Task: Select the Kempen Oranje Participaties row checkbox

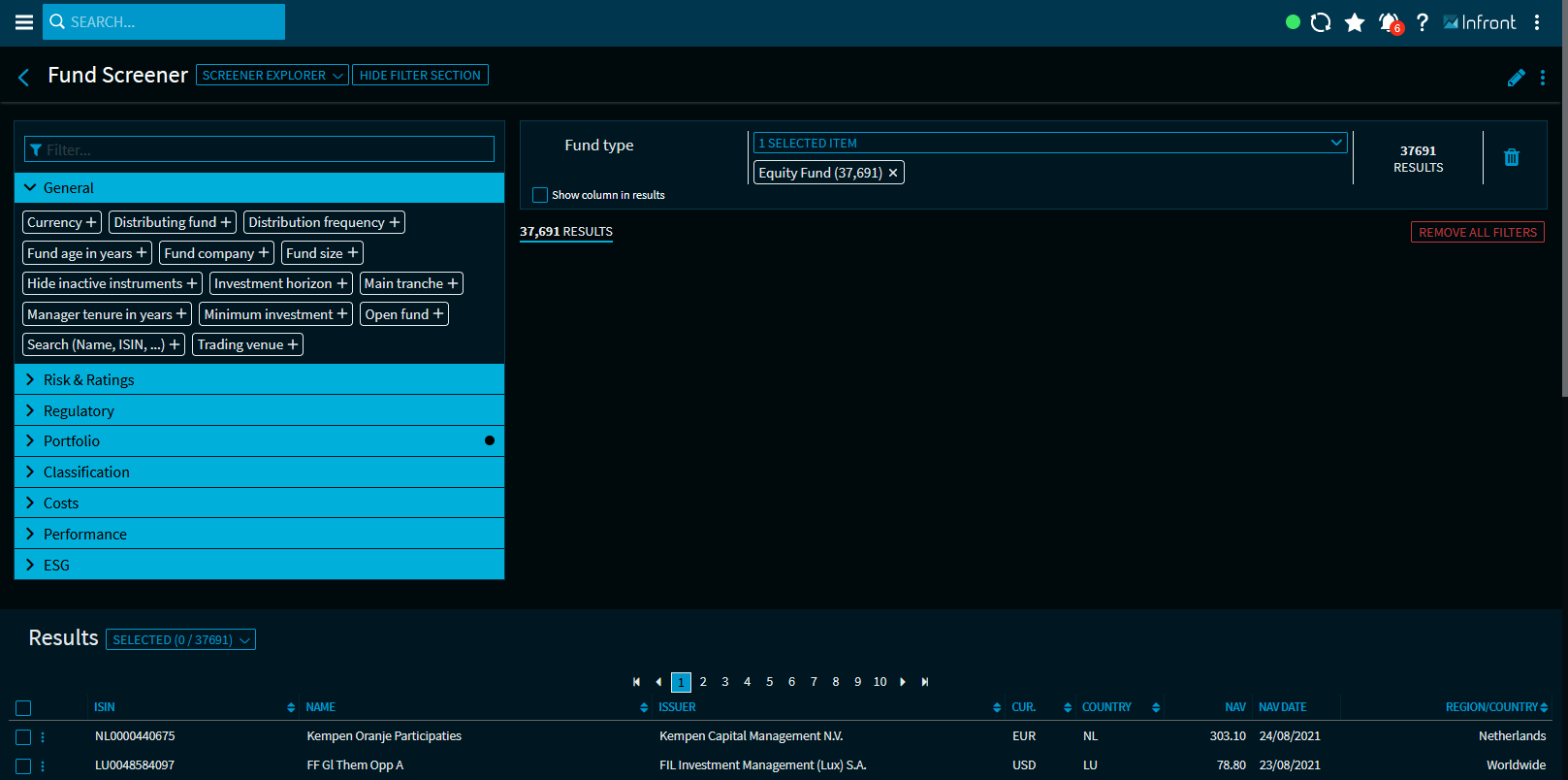Action: point(23,737)
